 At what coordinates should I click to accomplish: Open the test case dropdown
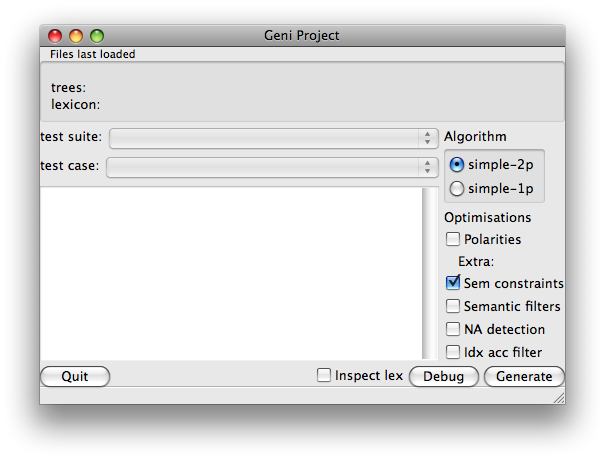272,167
